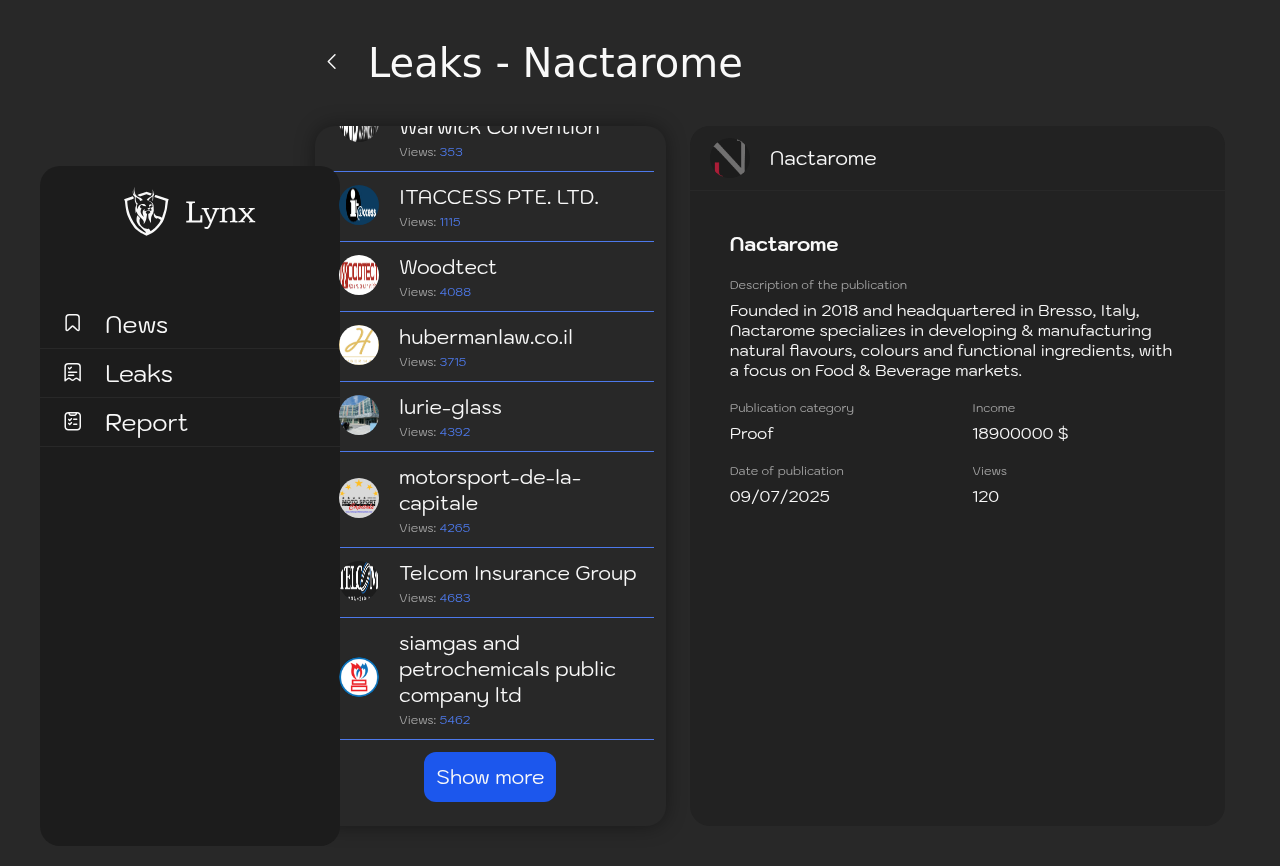Click the publication date 09/07/2025
This screenshot has width=1280, height=866.
pyautogui.click(x=780, y=496)
